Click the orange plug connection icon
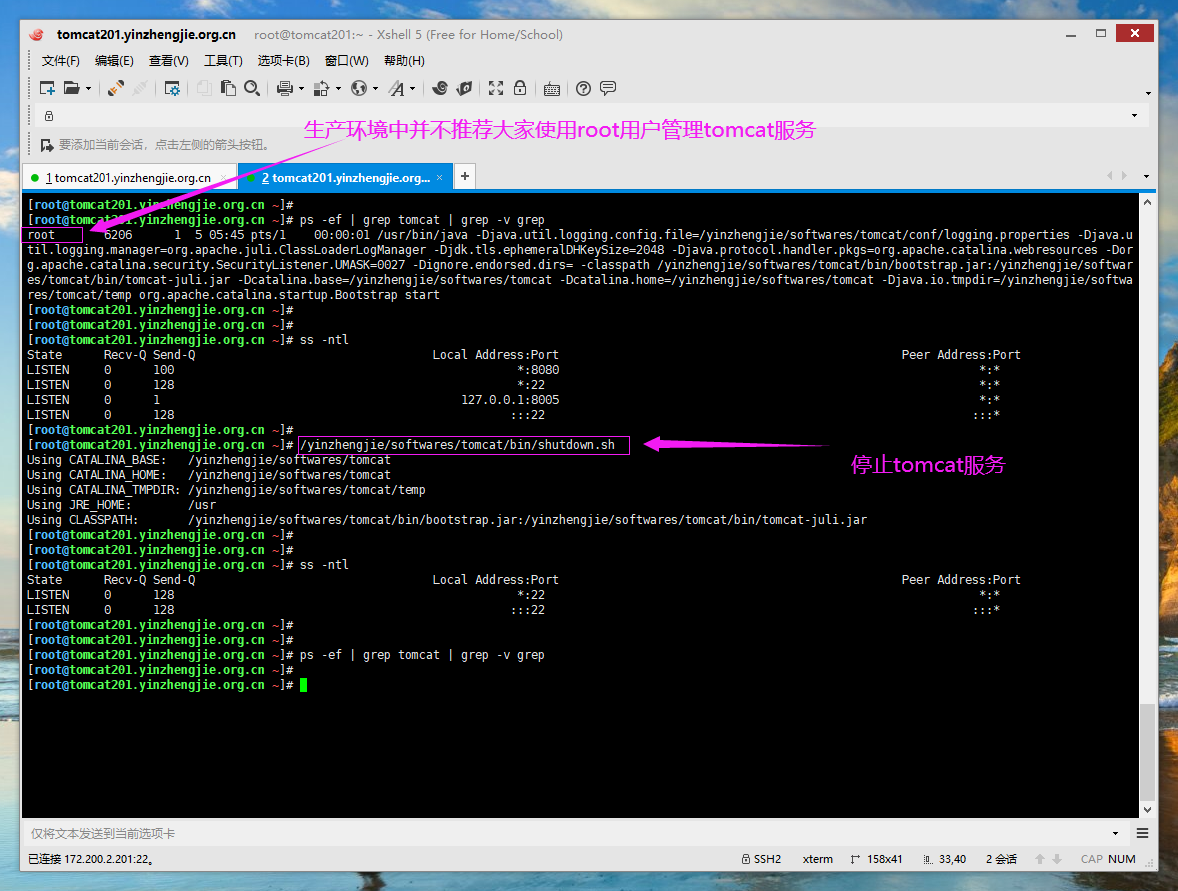This screenshot has height=891, width=1178. (x=116, y=89)
